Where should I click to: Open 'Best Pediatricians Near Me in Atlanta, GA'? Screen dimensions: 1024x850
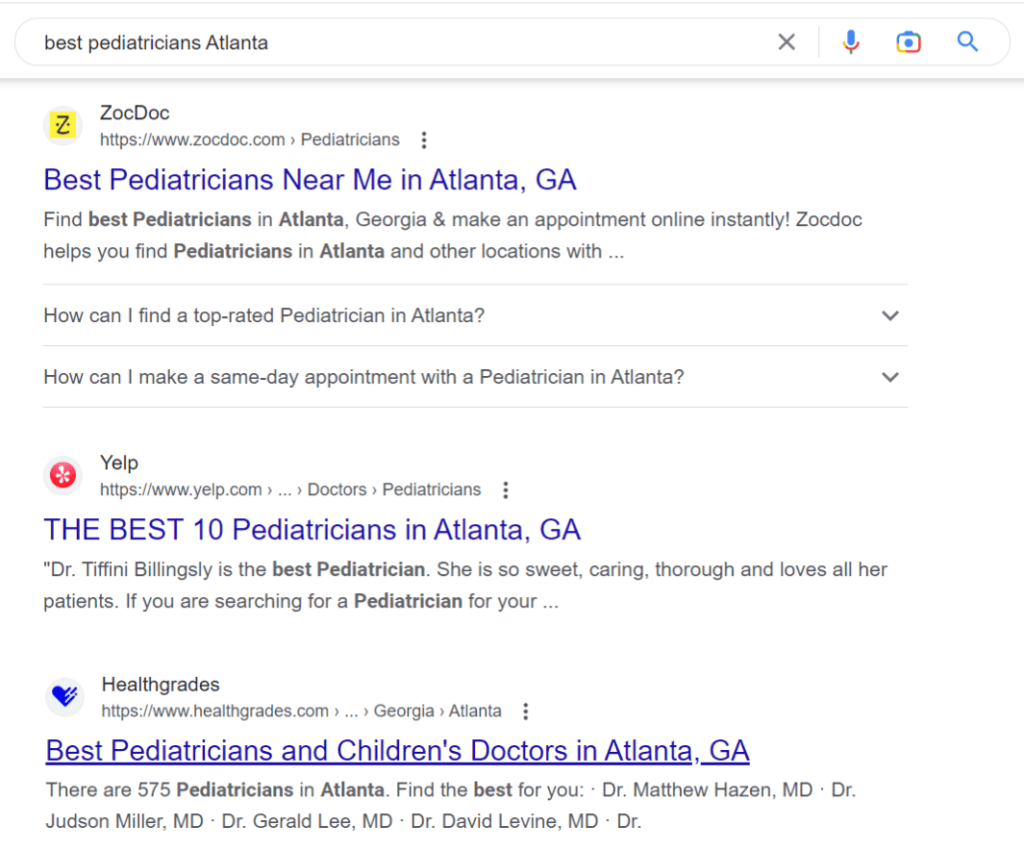coord(309,179)
